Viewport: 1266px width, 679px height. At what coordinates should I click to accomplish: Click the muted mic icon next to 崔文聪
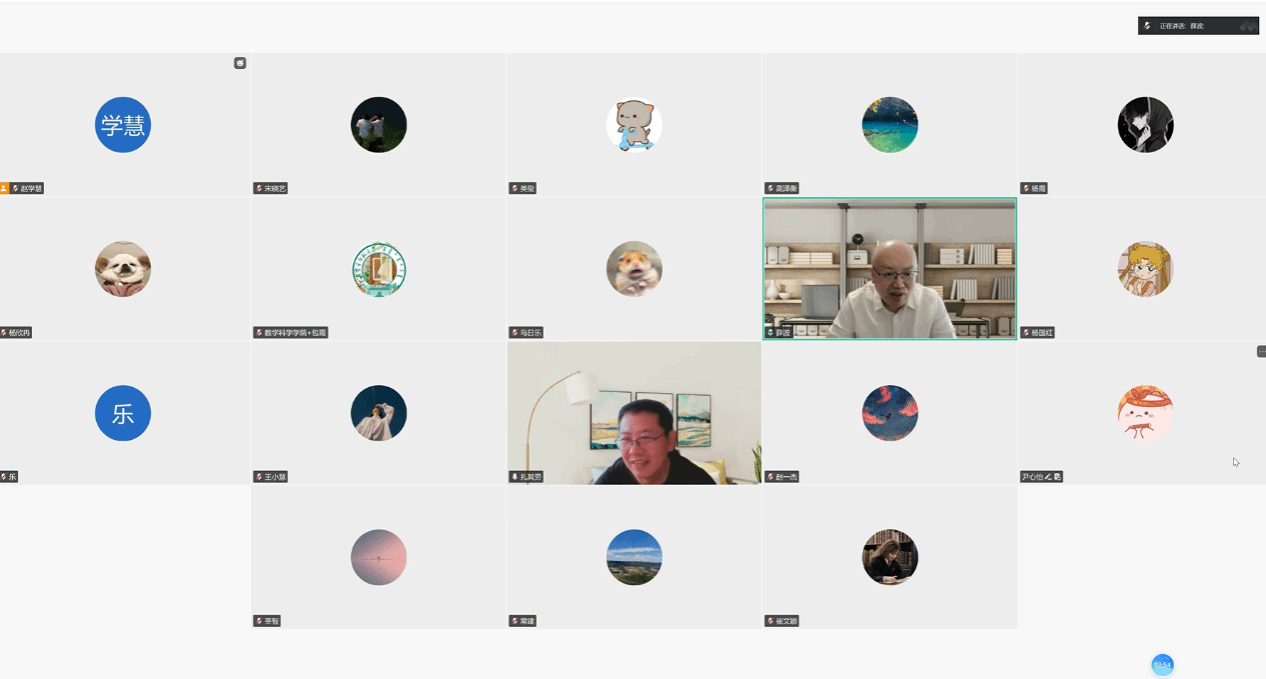770,621
